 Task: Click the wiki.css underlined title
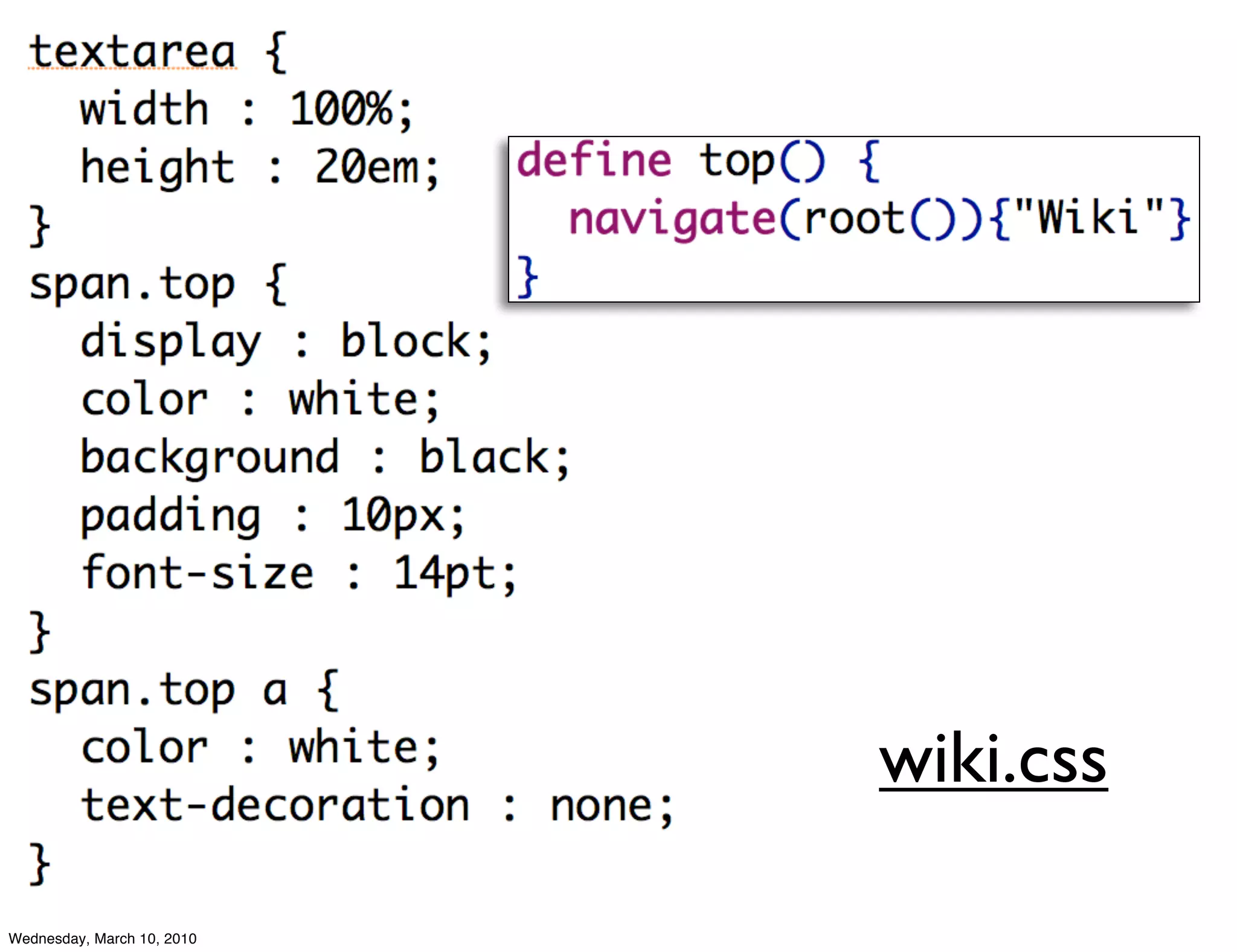pyautogui.click(x=992, y=761)
